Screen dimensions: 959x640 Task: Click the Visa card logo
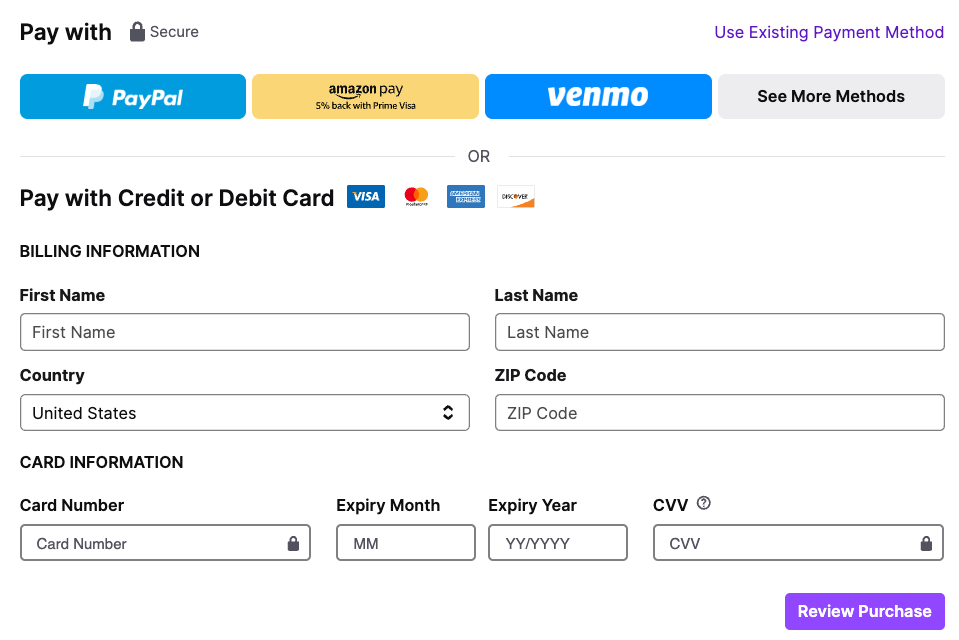[366, 197]
